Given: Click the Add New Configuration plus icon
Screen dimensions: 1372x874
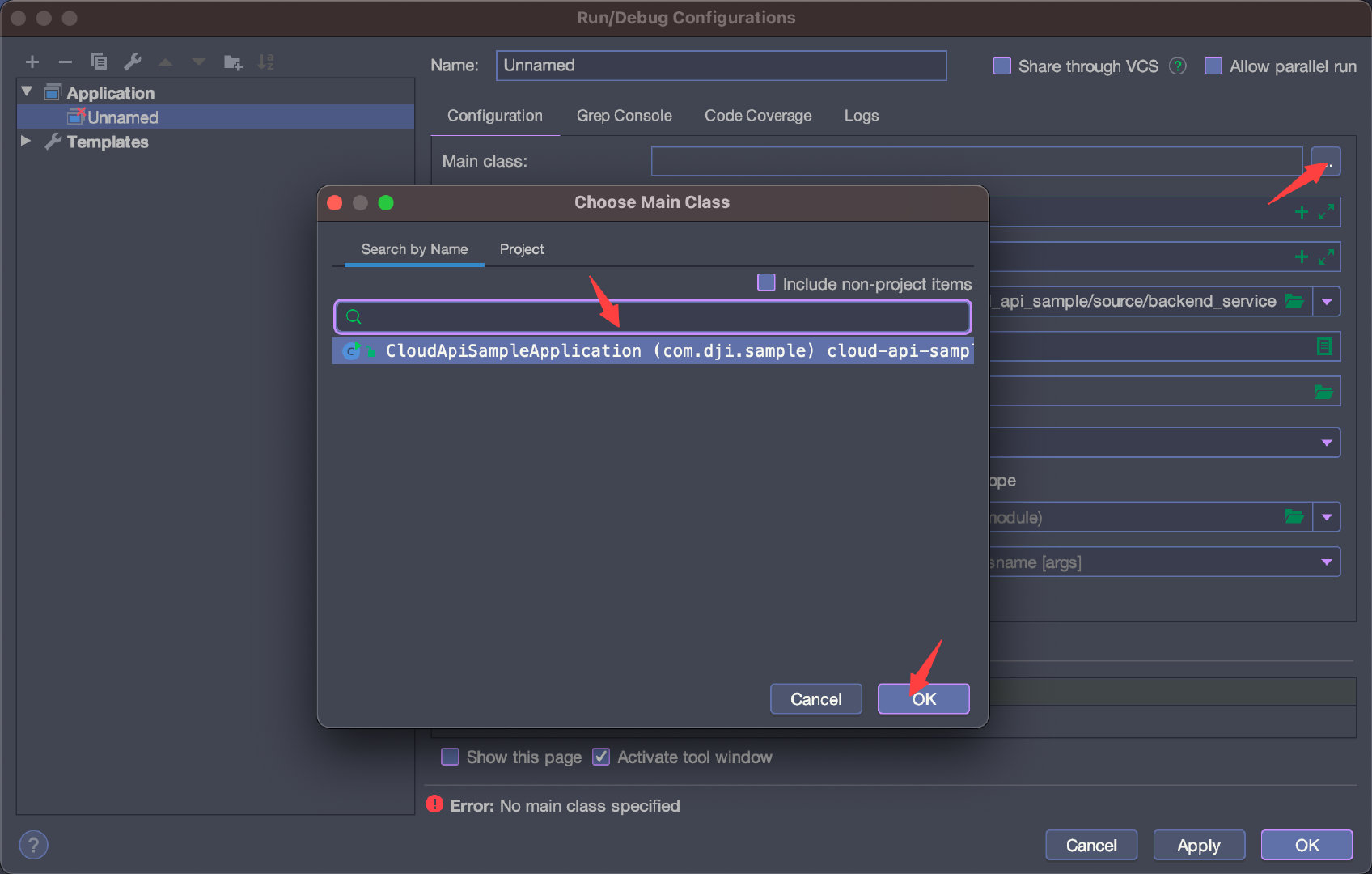Looking at the screenshot, I should (x=32, y=62).
